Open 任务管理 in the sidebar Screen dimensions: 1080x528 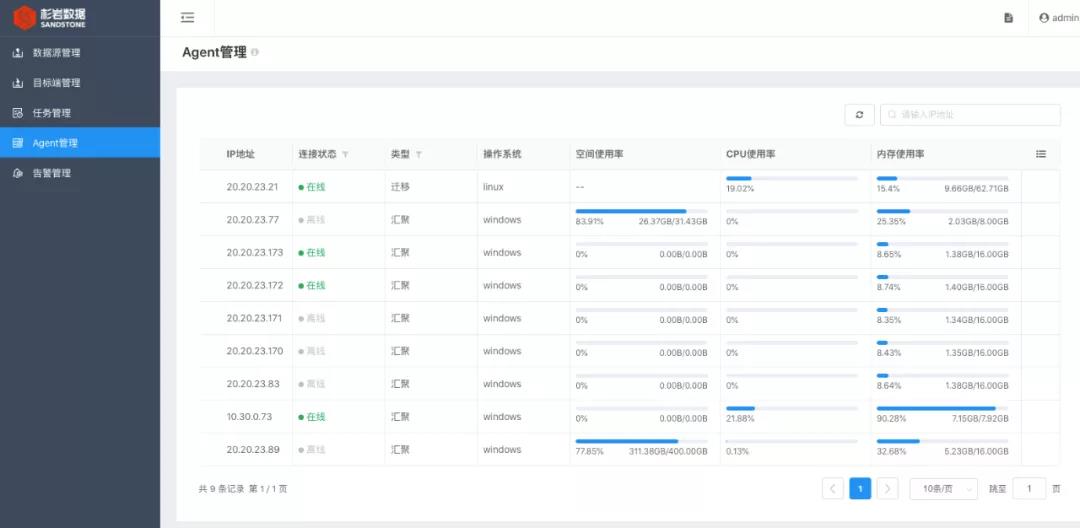80,113
